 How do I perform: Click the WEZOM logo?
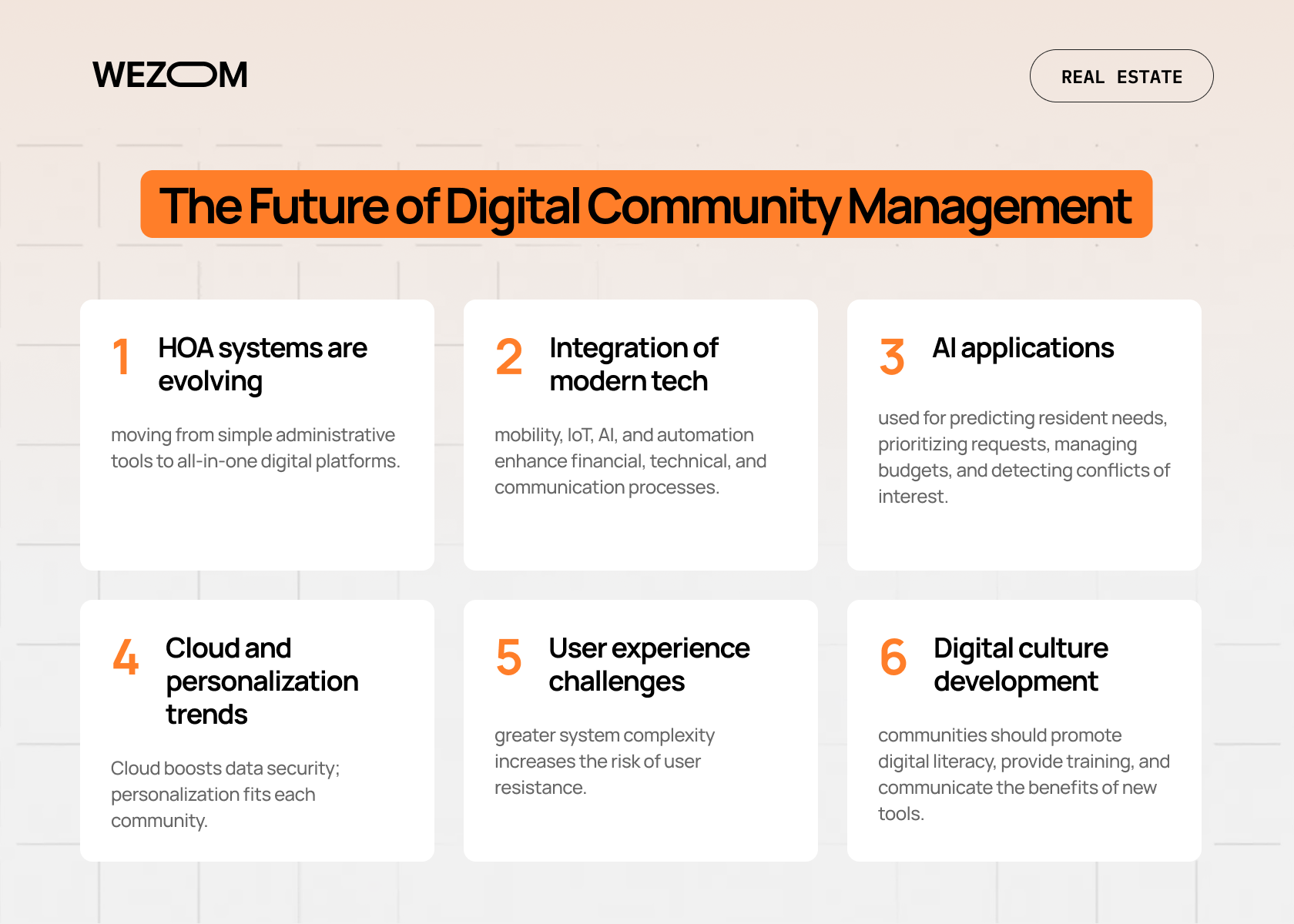(x=169, y=74)
